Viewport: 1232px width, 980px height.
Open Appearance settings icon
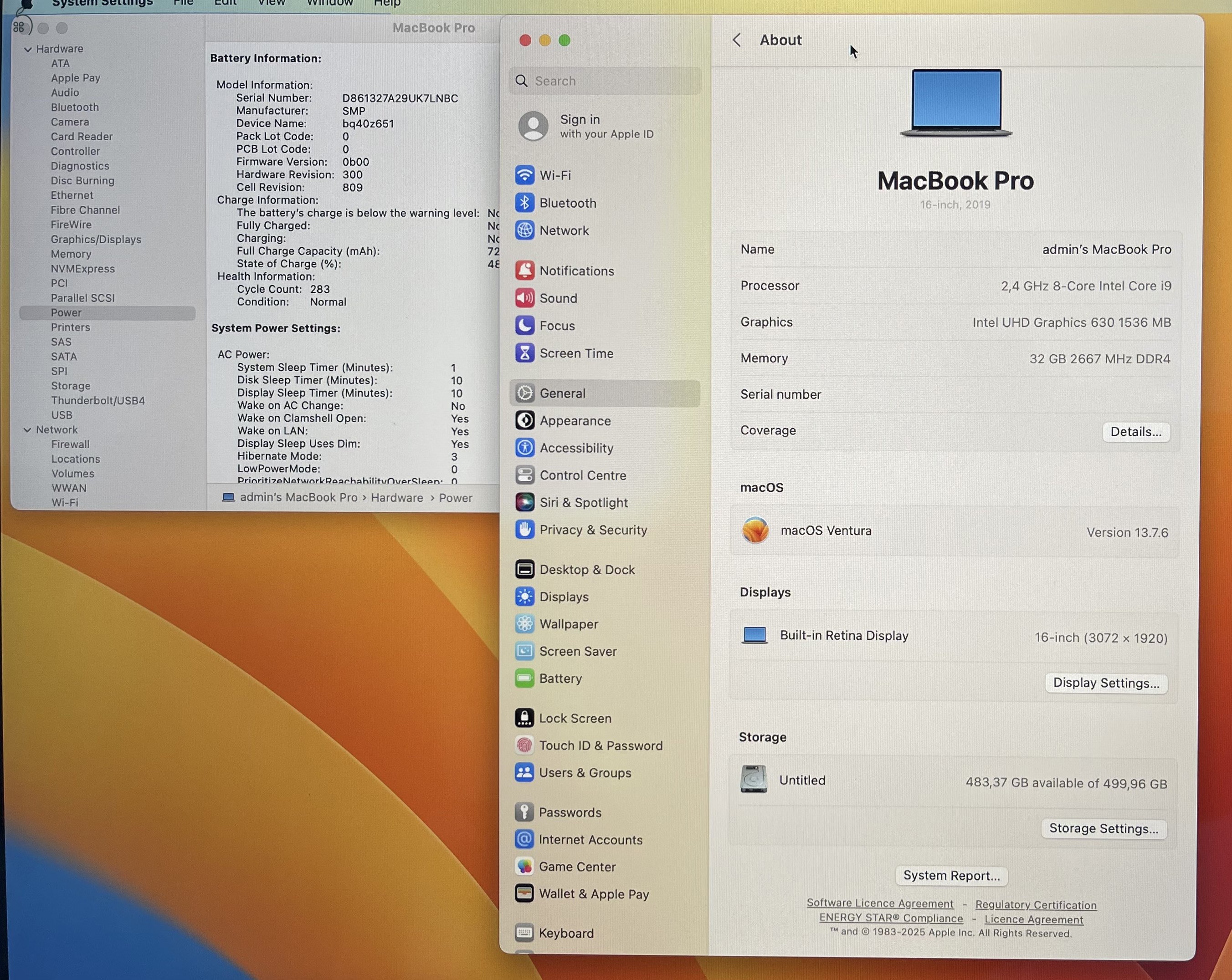pyautogui.click(x=524, y=420)
